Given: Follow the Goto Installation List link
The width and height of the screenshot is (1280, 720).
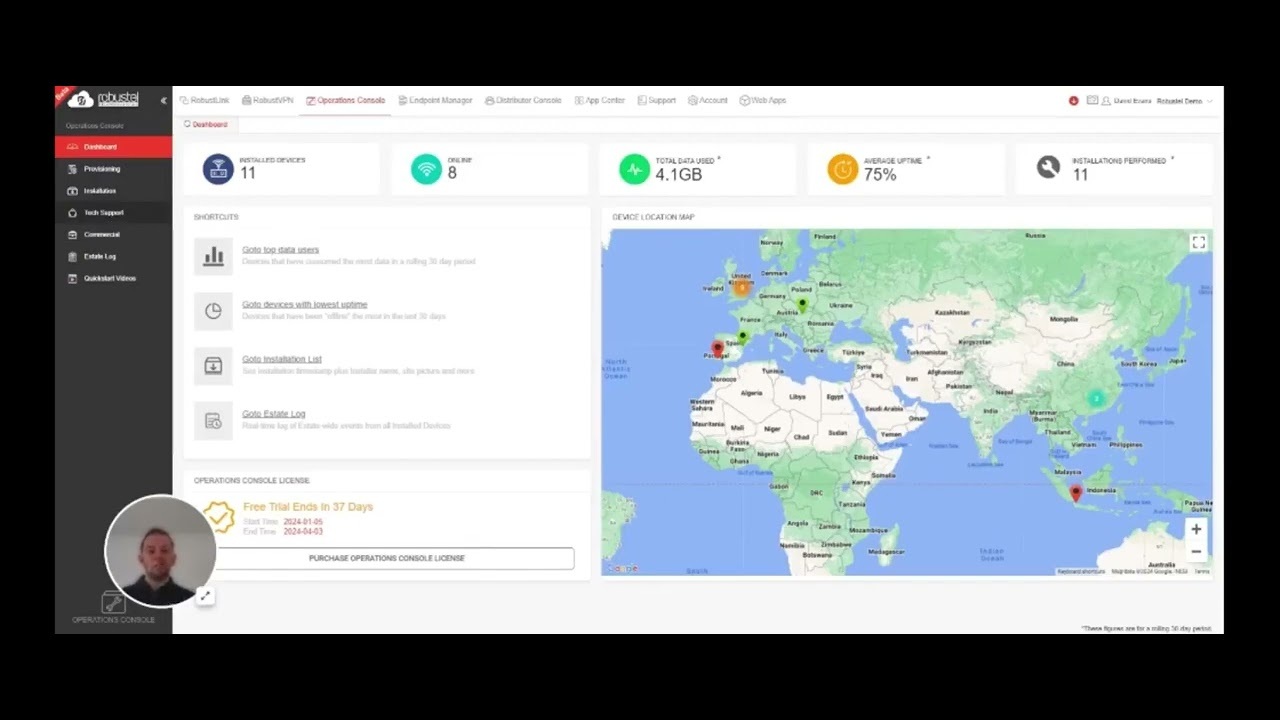Looking at the screenshot, I should [x=282, y=359].
